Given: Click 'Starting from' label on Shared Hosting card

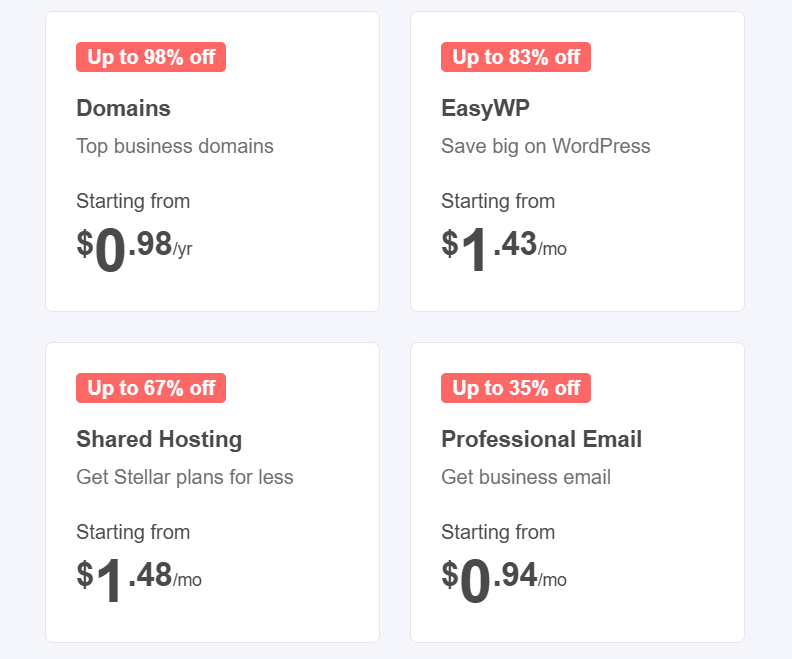Looking at the screenshot, I should click(x=133, y=532).
